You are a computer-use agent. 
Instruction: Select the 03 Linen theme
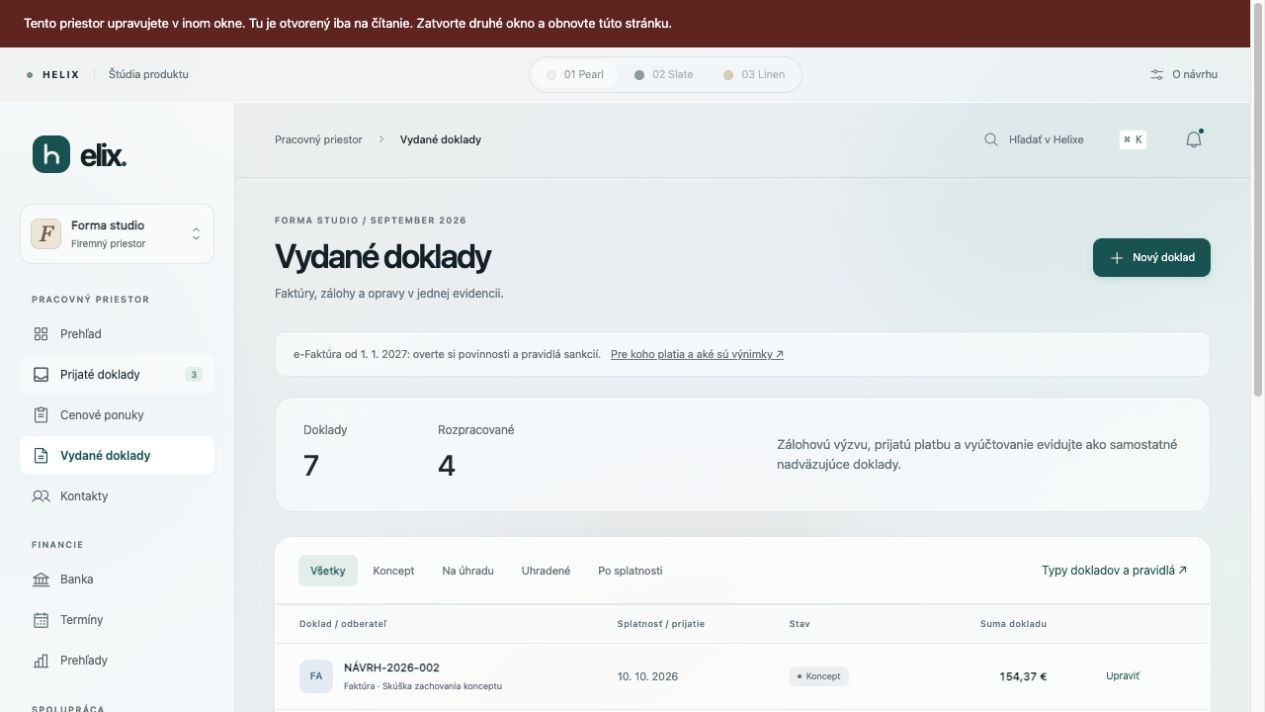point(753,75)
